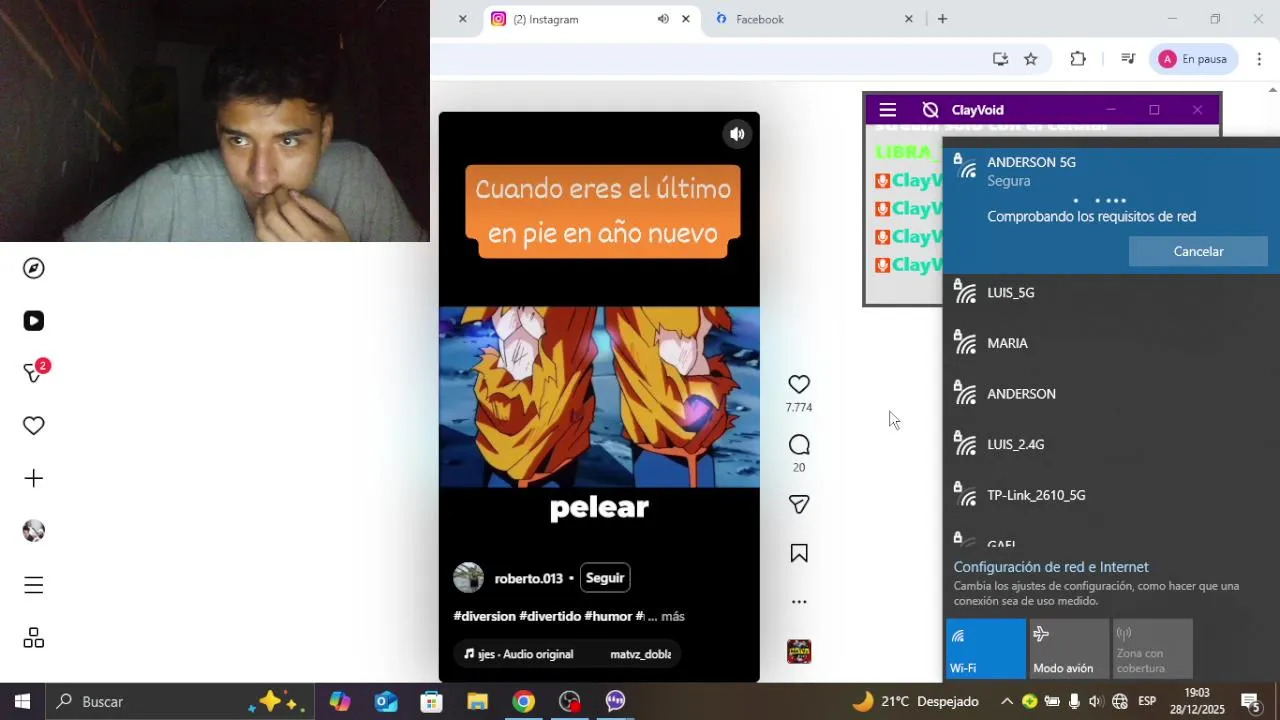This screenshot has height=720, width=1280.
Task: Open a new Chrome tab
Action: pyautogui.click(x=942, y=19)
